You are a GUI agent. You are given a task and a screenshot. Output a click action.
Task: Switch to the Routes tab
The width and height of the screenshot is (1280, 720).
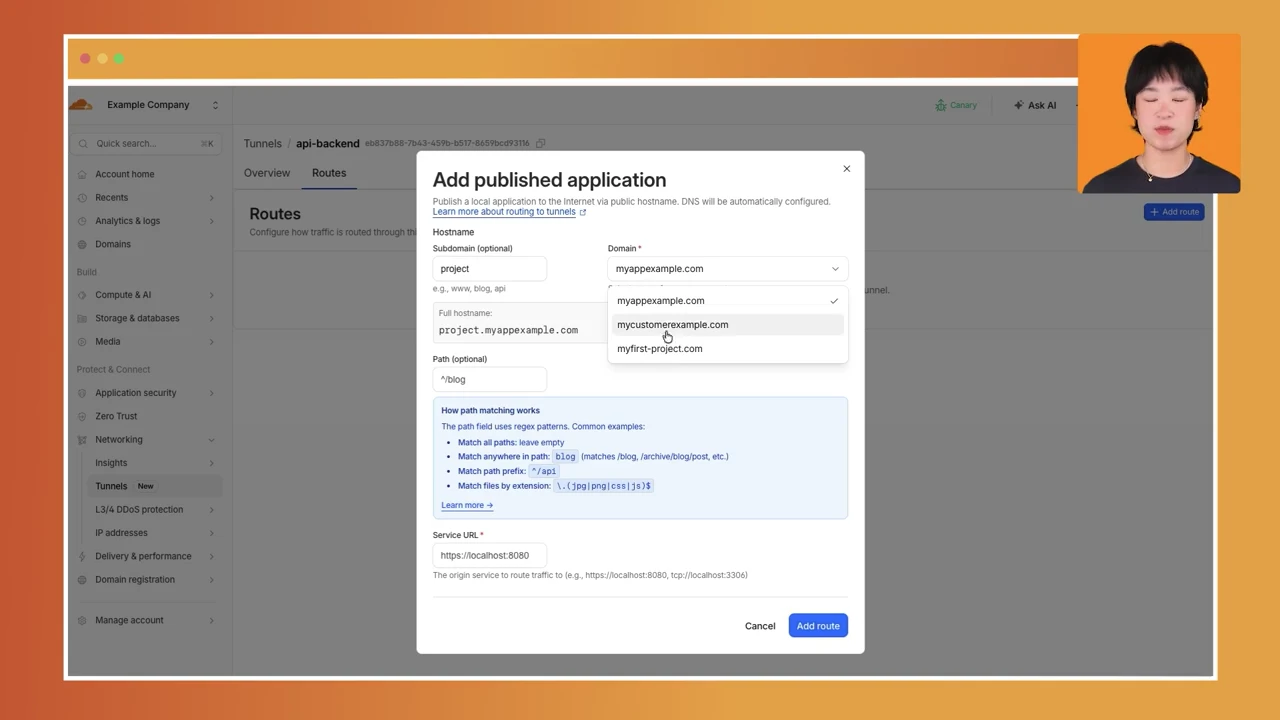click(x=329, y=173)
